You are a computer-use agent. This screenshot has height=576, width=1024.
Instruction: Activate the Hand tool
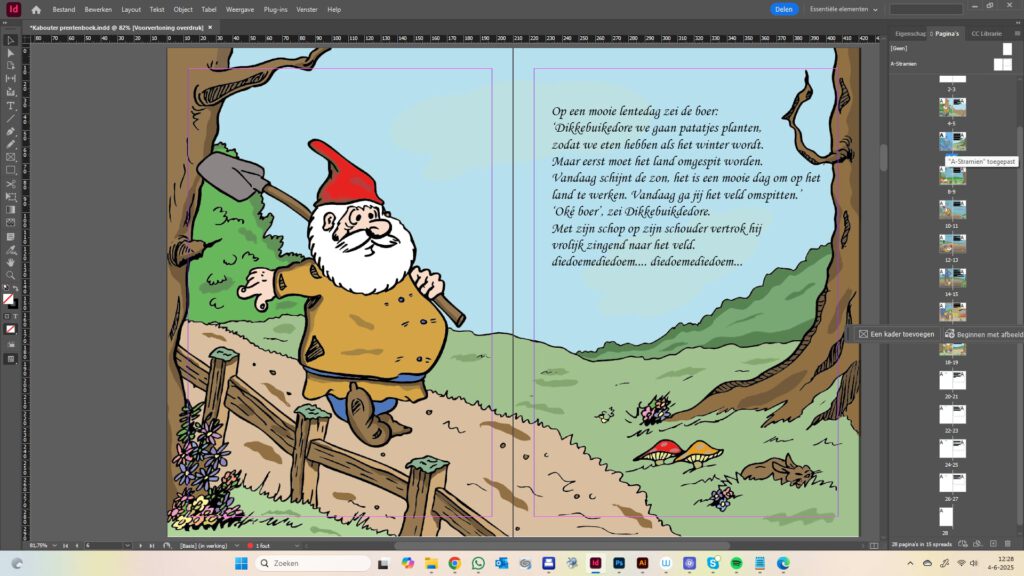pyautogui.click(x=10, y=263)
